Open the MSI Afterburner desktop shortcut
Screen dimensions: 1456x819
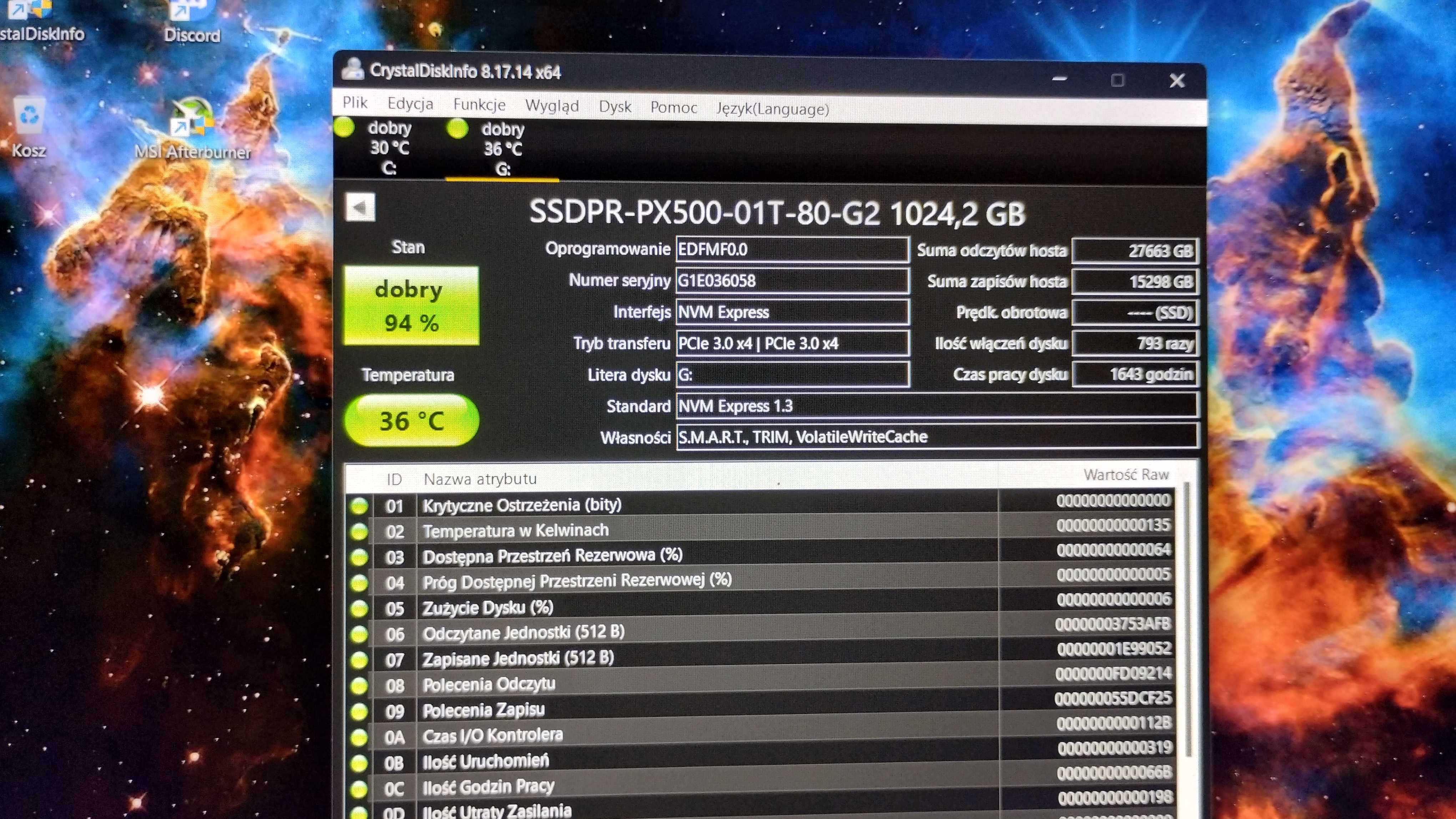(192, 129)
